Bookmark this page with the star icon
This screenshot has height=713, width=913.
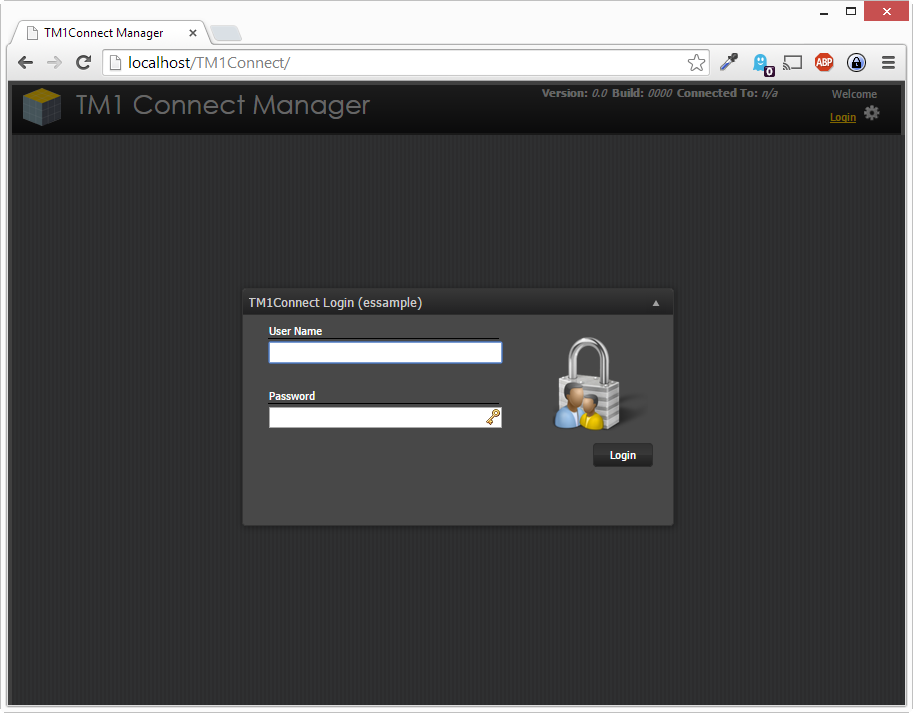click(696, 63)
